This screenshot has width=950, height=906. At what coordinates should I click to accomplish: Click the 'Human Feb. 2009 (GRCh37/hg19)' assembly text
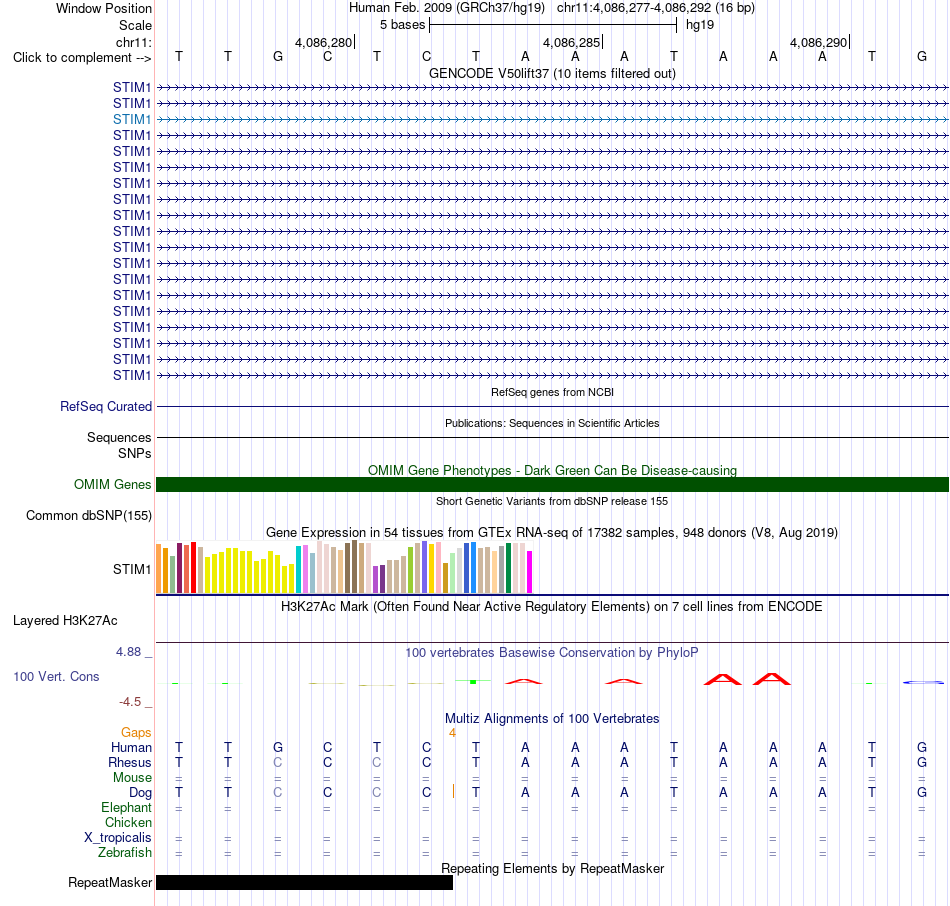click(447, 8)
